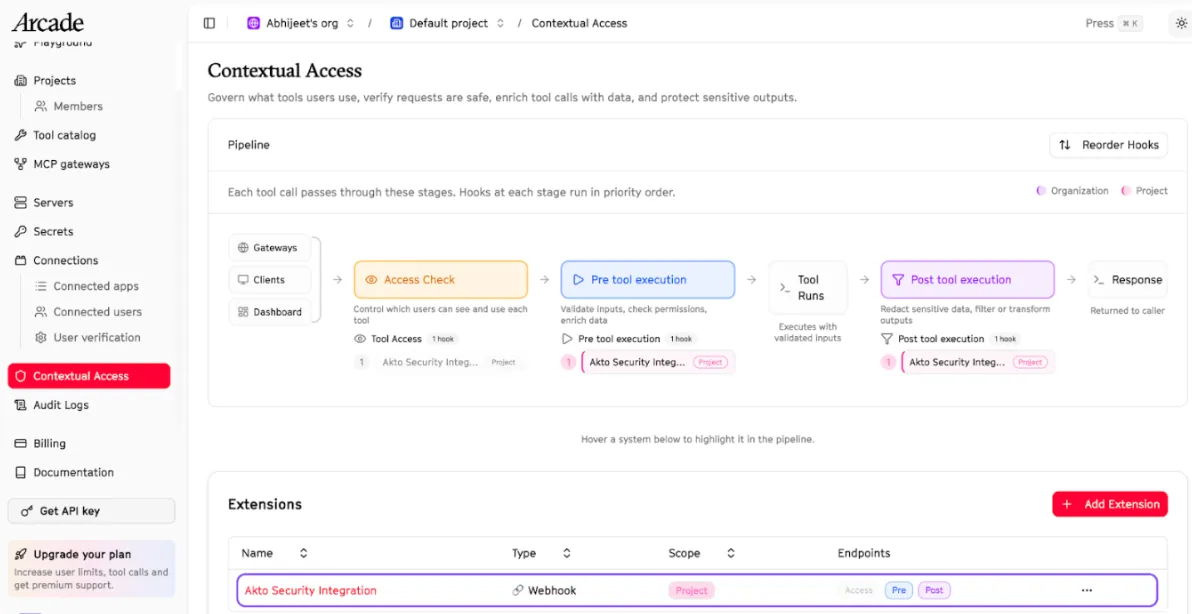The width and height of the screenshot is (1192, 614).
Task: Click the Get API key icon
Action: (25, 510)
